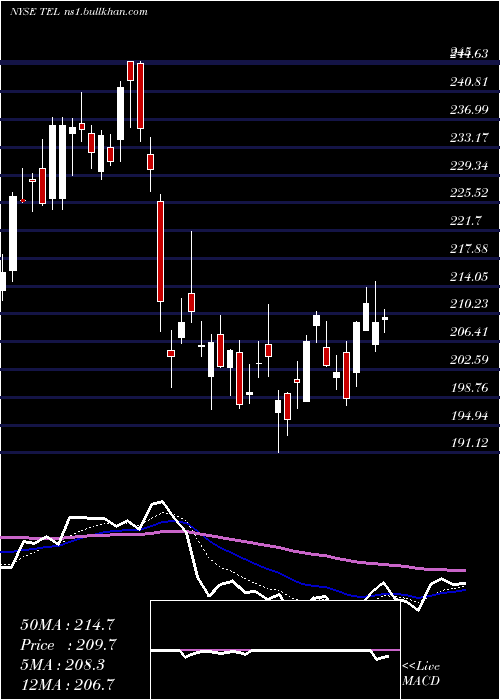Viewport: 500px width, 700px height.
Task: Select the 202.59 price axis label
Action: [x=469, y=359]
